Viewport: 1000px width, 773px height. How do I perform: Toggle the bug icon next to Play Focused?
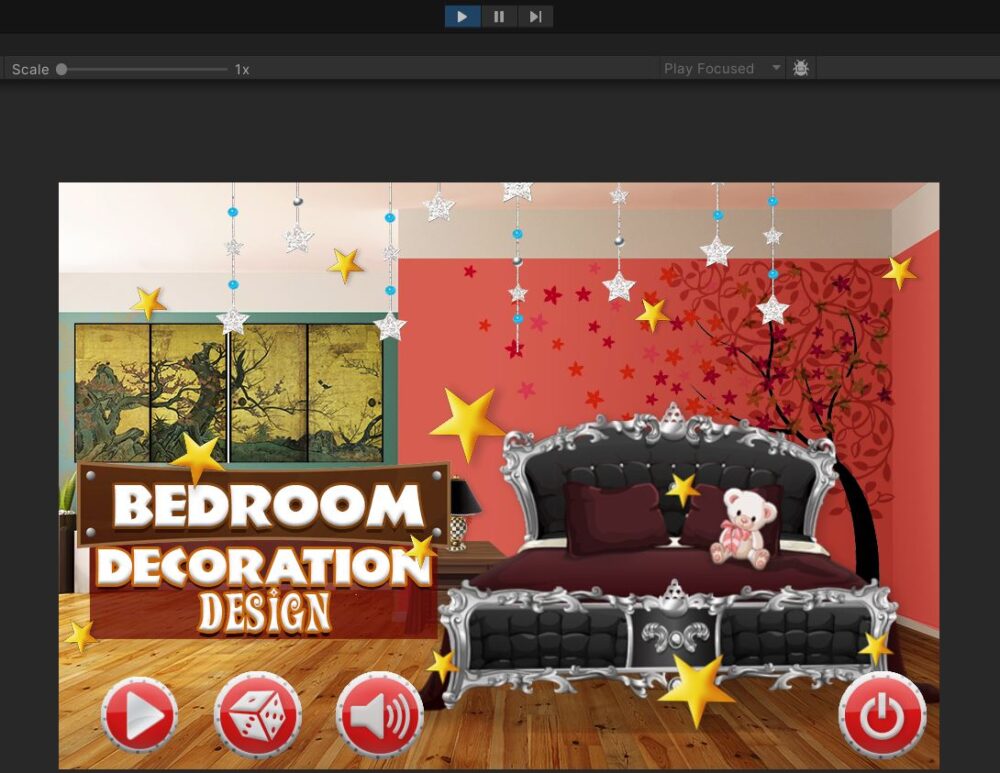[801, 68]
